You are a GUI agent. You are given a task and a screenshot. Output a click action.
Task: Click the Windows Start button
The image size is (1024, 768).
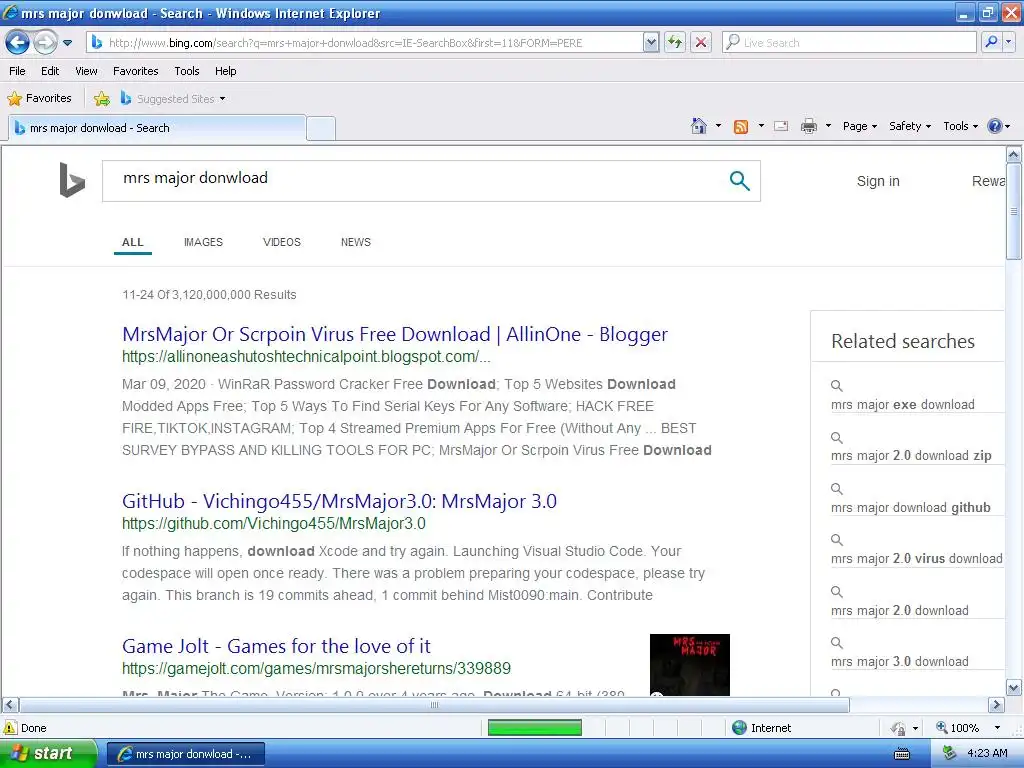[47, 754]
